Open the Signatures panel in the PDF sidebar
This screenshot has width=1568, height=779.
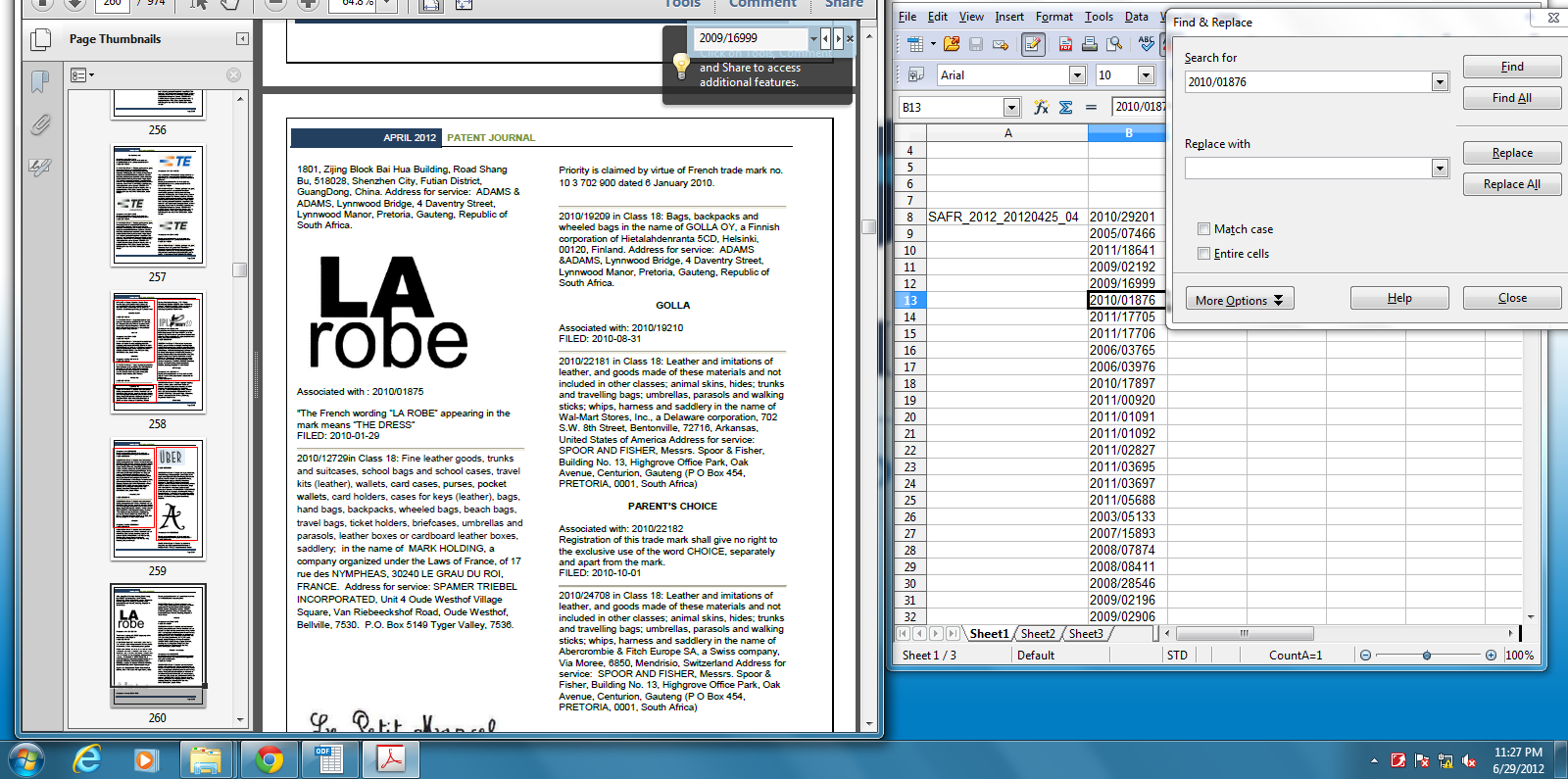tap(40, 168)
